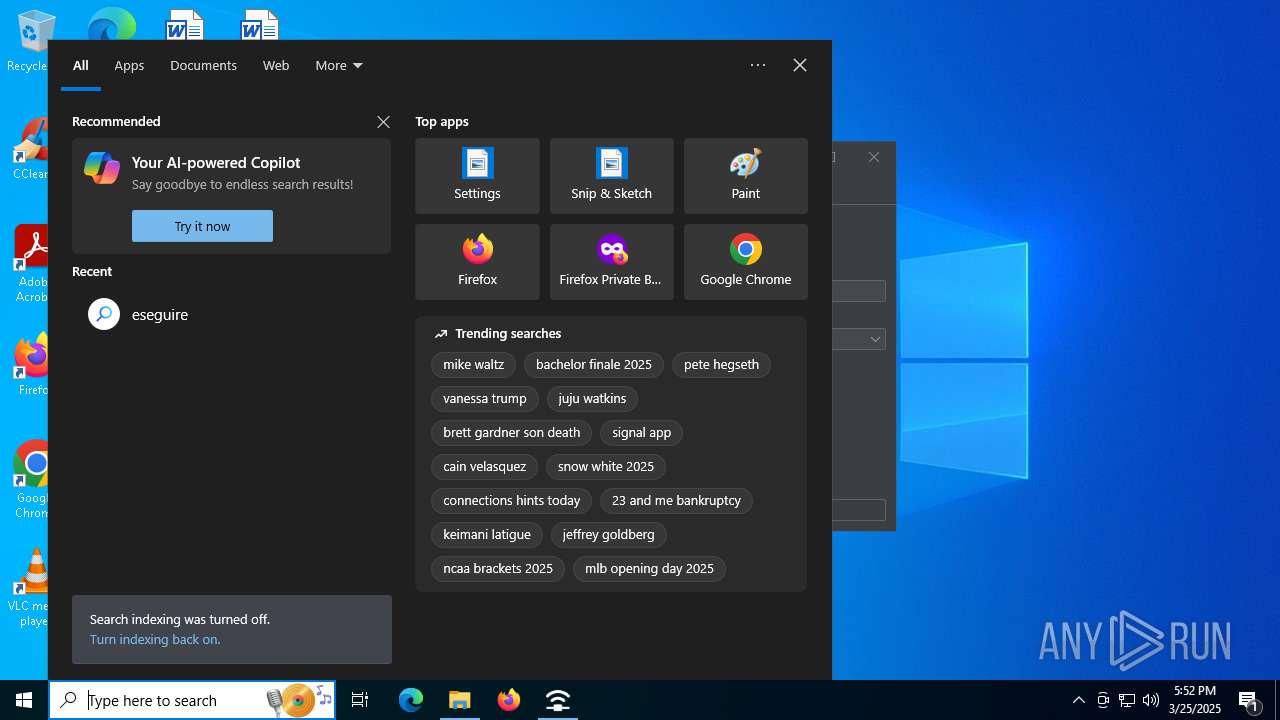Screen dimensions: 1280x720
Task: Open Task View on taskbar
Action: point(360,700)
